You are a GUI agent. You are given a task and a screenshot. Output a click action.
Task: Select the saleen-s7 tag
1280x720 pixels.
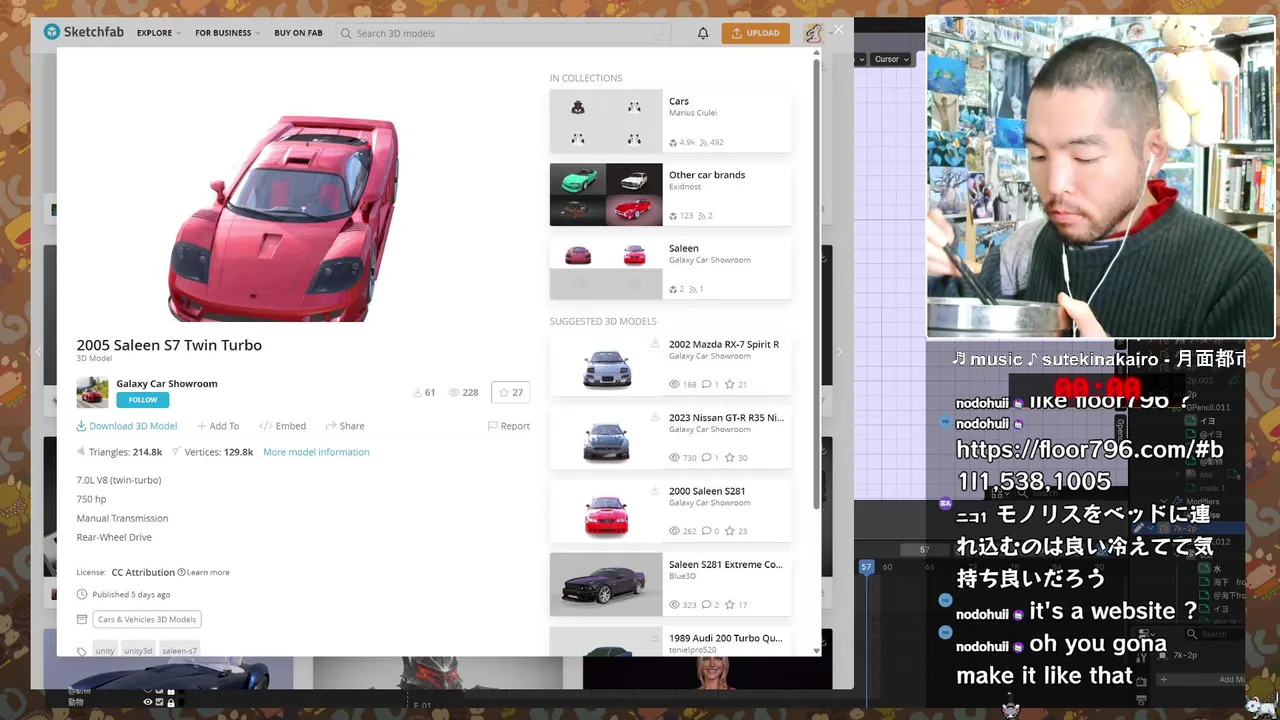point(179,650)
